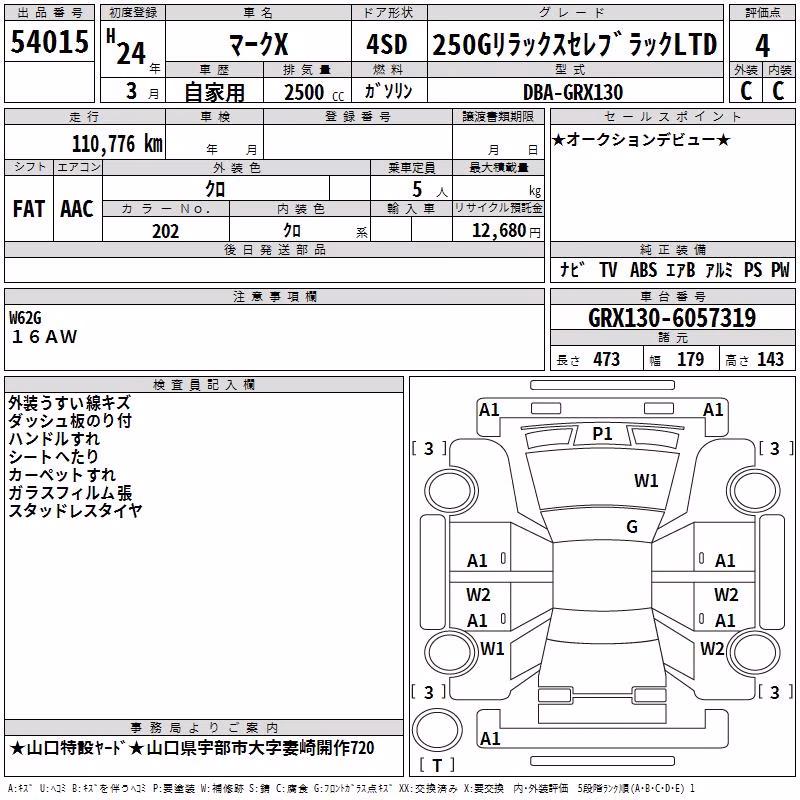Screen dimensions: 800x800
Task: Select the sales point ★オークションデビュー★
Action: (x=641, y=139)
